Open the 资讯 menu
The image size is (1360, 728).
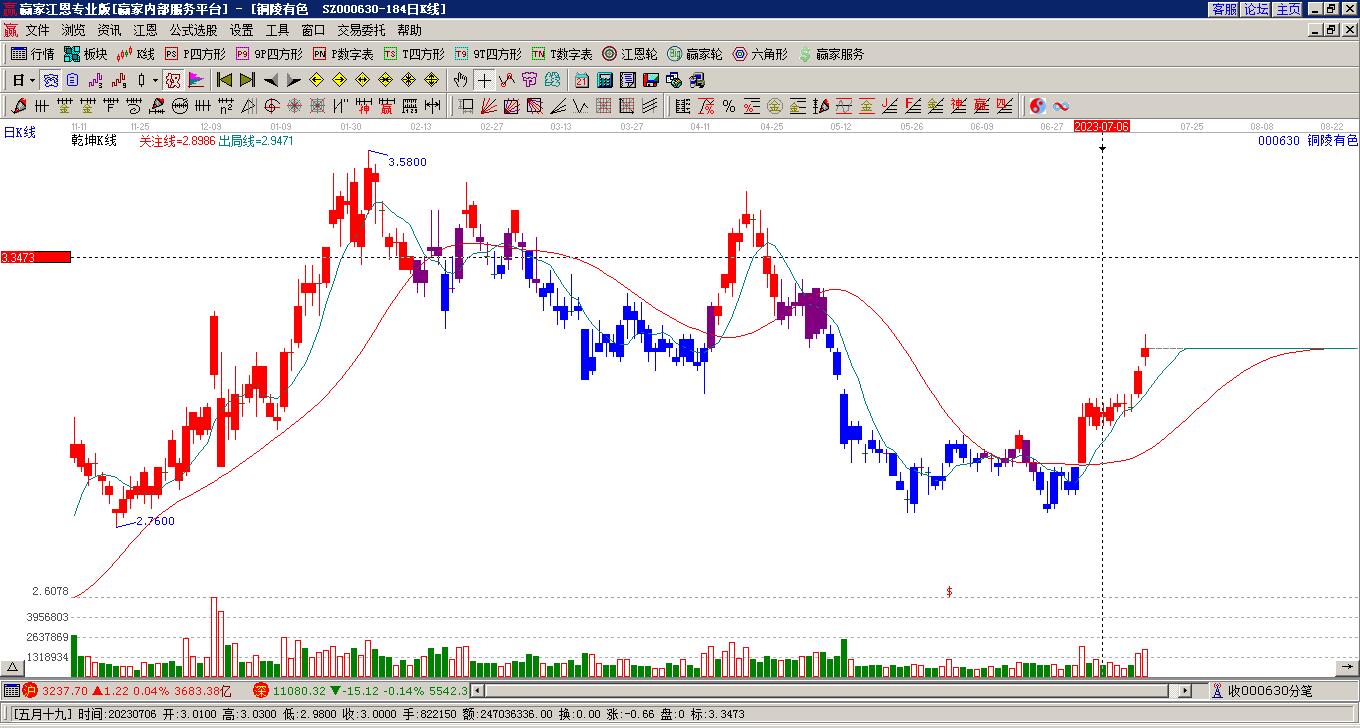pos(109,30)
